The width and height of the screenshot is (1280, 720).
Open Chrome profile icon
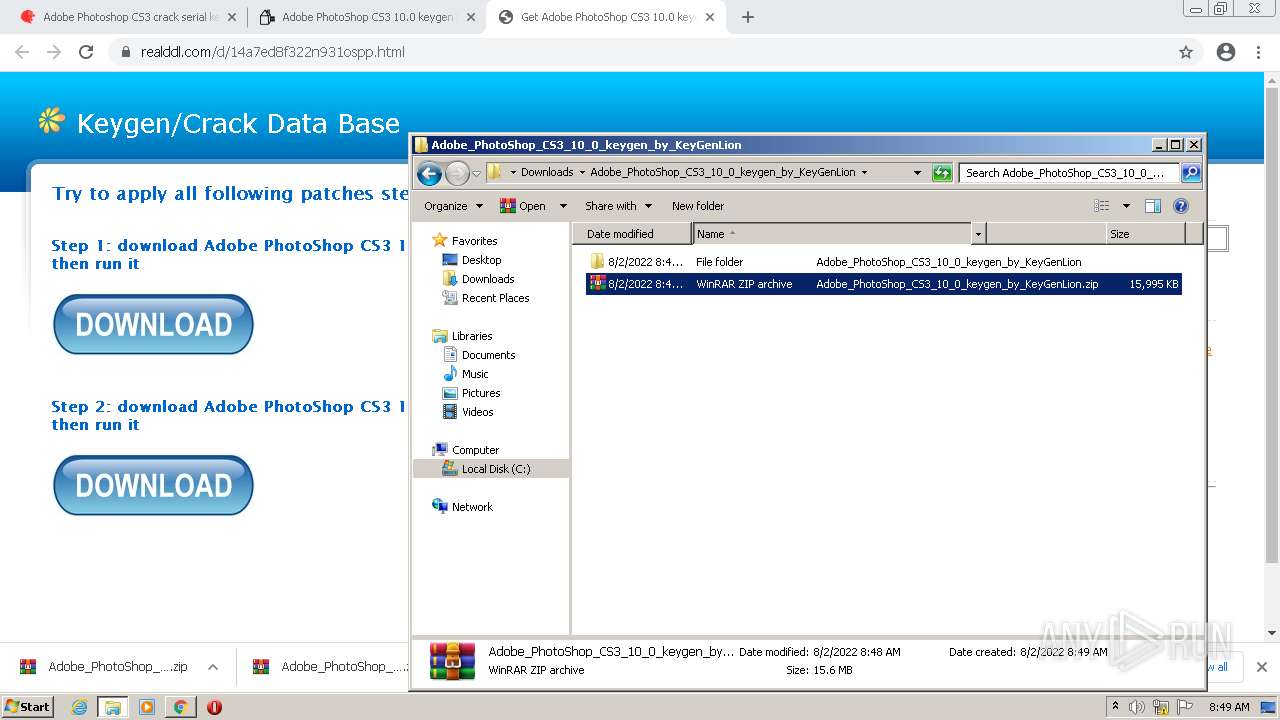coord(1226,52)
